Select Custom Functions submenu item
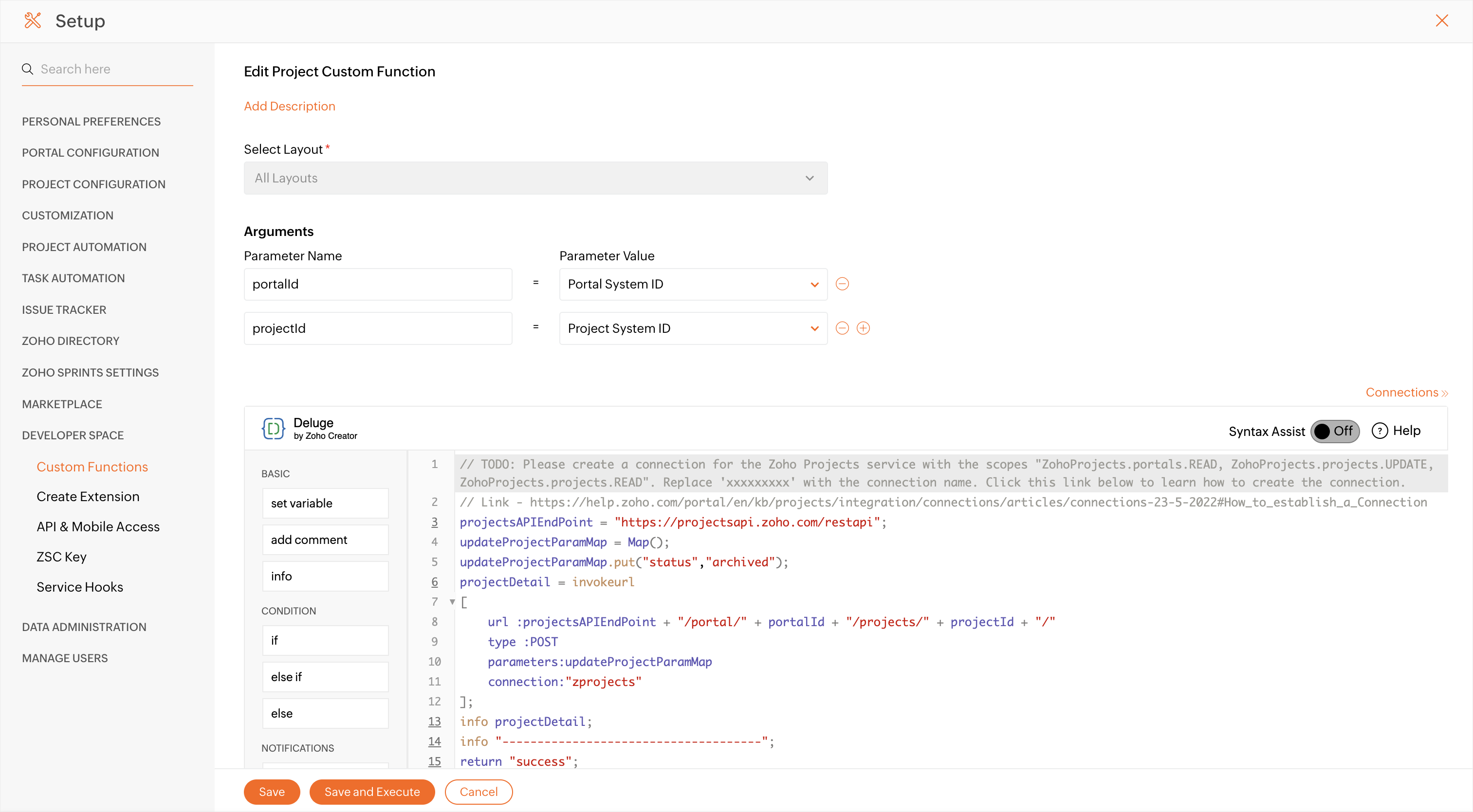This screenshot has height=812, width=1473. 92,467
